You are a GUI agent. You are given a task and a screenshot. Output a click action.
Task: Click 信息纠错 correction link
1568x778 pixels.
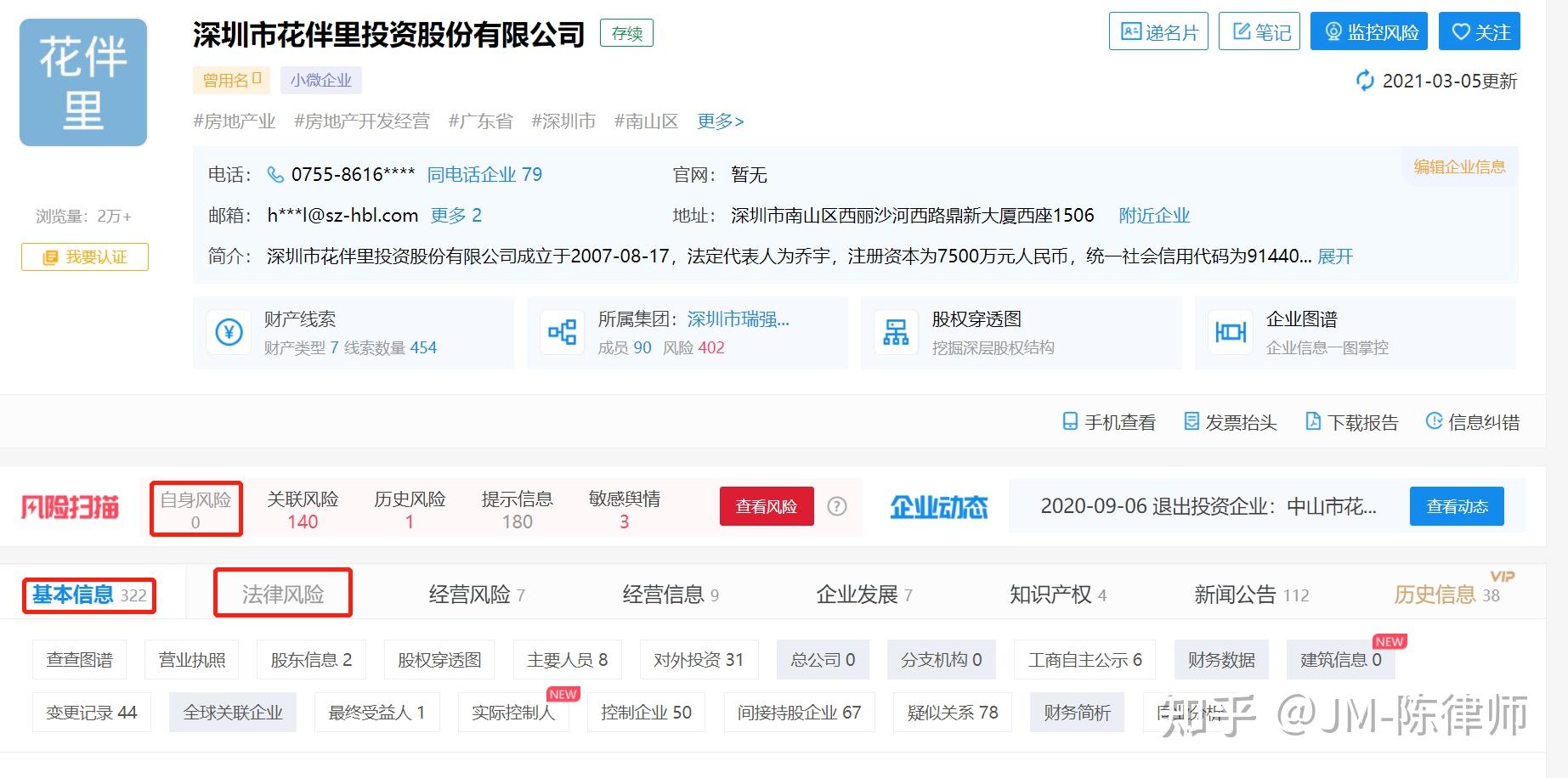click(1473, 422)
